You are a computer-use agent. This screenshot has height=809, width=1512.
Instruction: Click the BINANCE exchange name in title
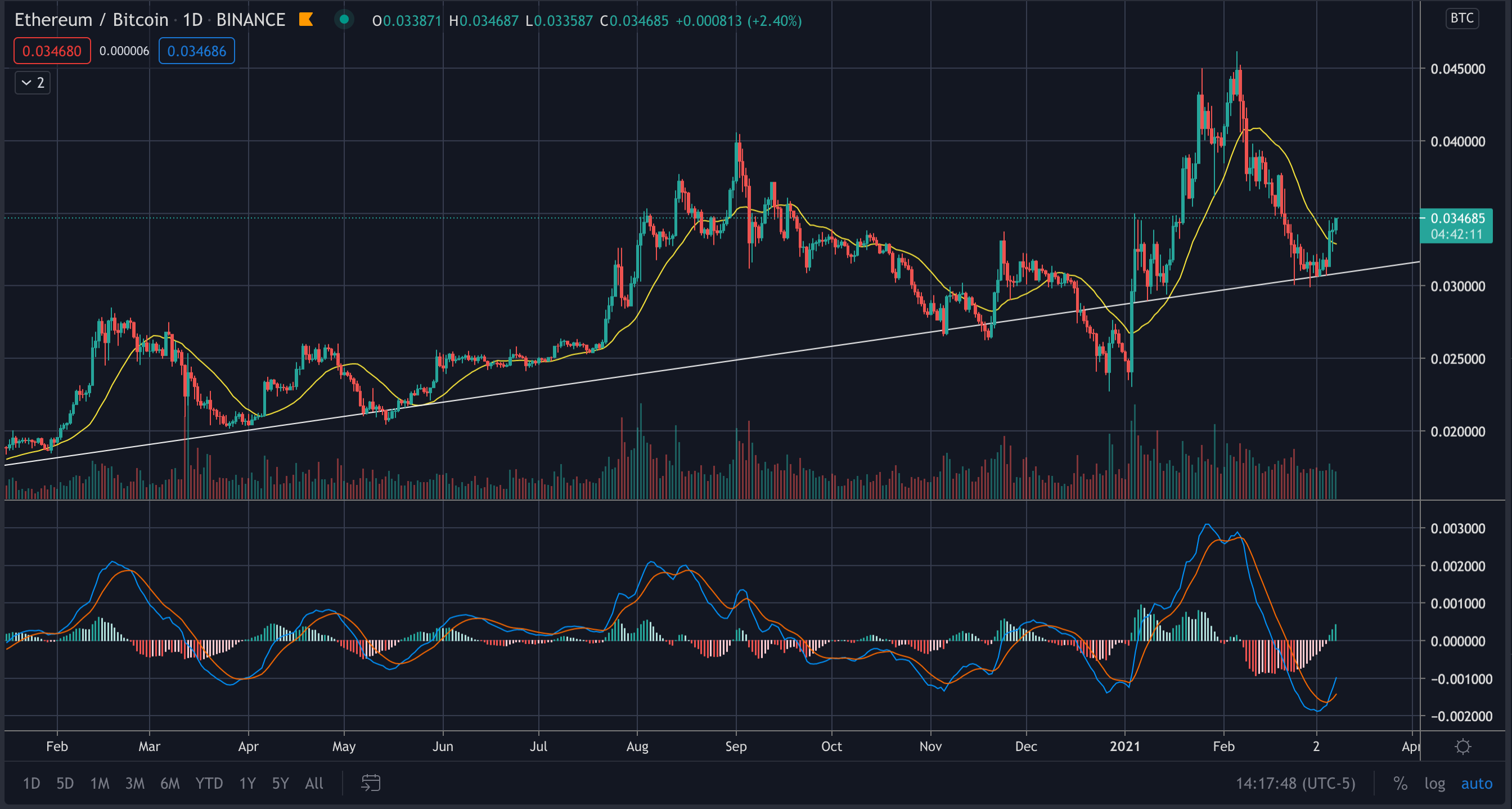251,19
